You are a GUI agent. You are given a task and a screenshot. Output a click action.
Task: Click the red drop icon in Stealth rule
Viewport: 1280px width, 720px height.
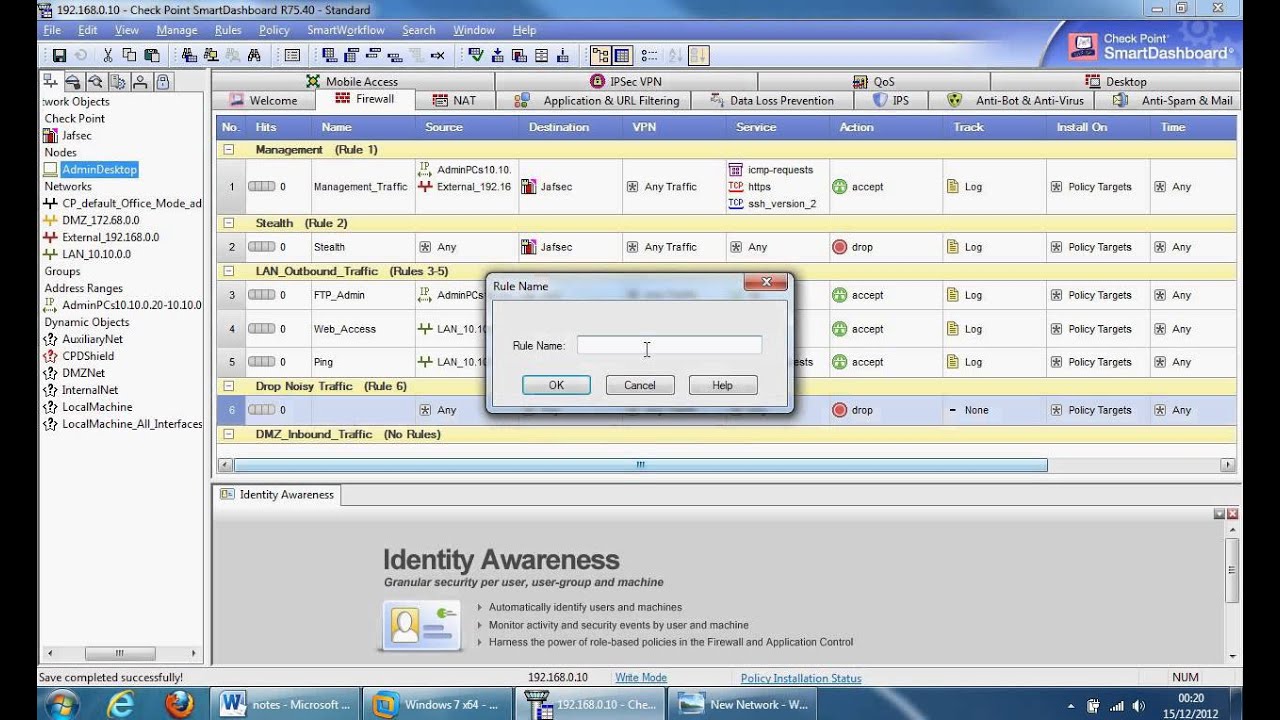(x=839, y=247)
